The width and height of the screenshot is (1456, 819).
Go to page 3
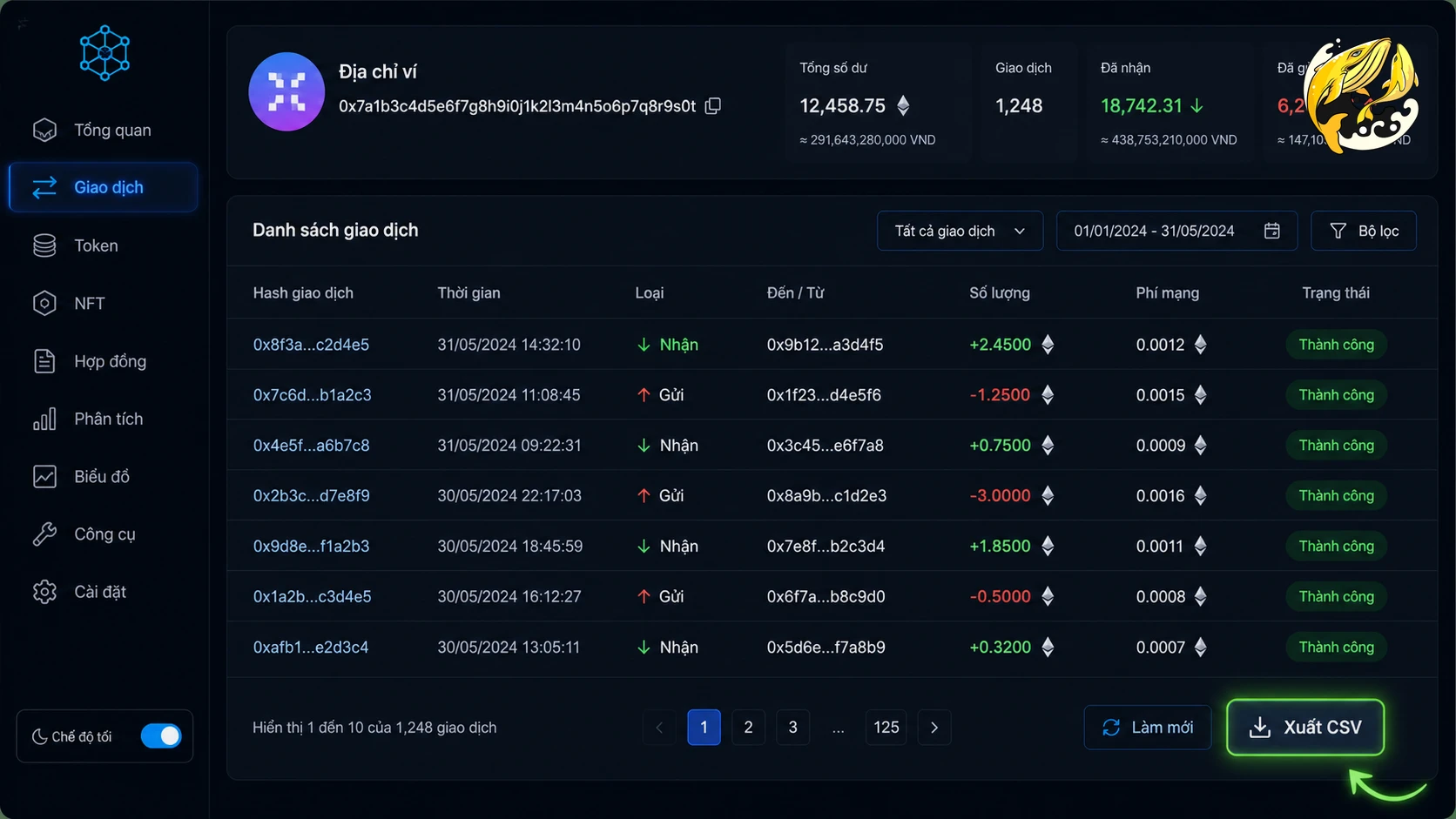click(x=792, y=728)
